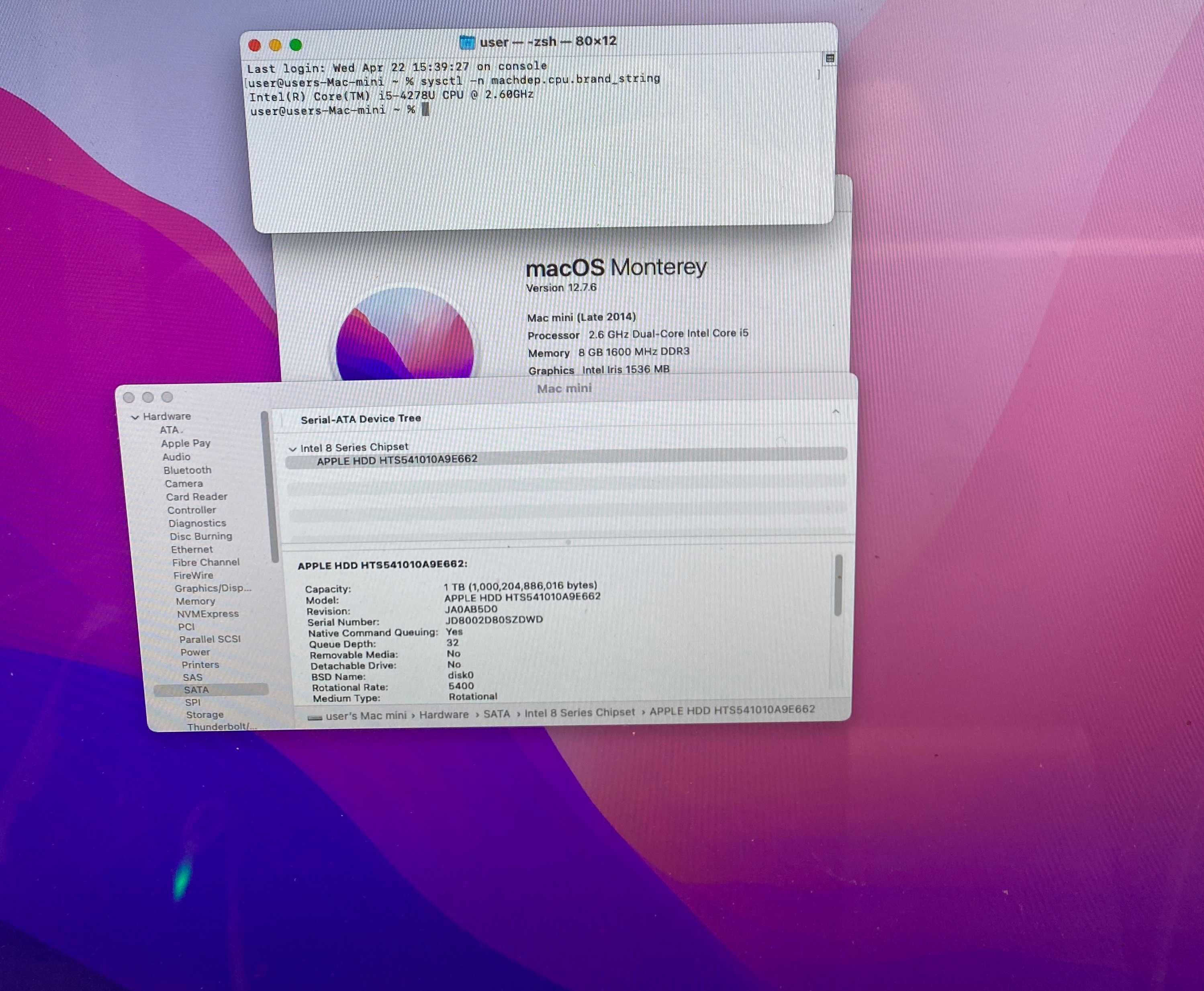Viewport: 1204px width, 991px height.
Task: Click the home folder icon in Terminal title
Action: coord(467,42)
